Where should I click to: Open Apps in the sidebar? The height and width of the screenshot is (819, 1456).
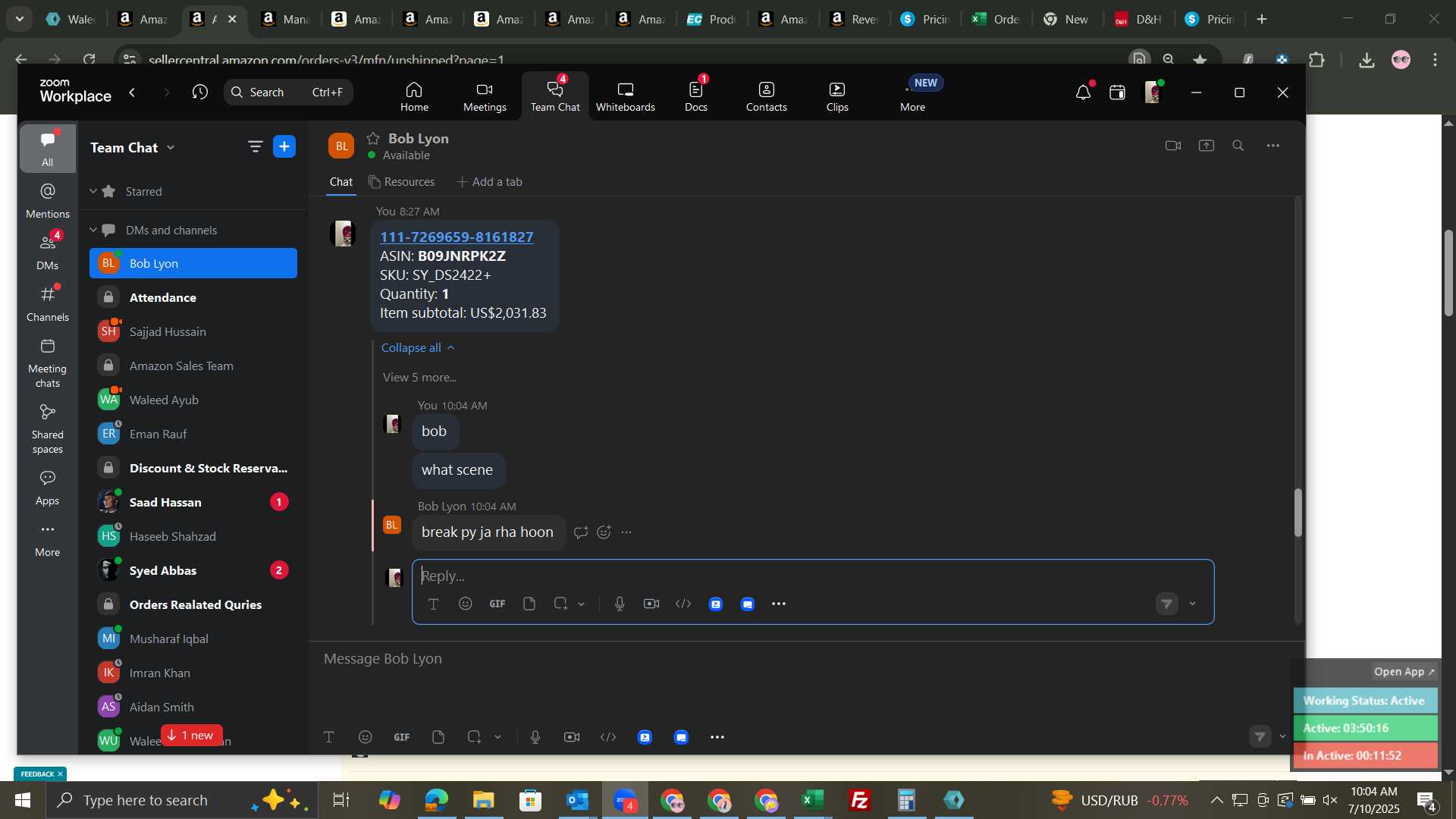47,488
